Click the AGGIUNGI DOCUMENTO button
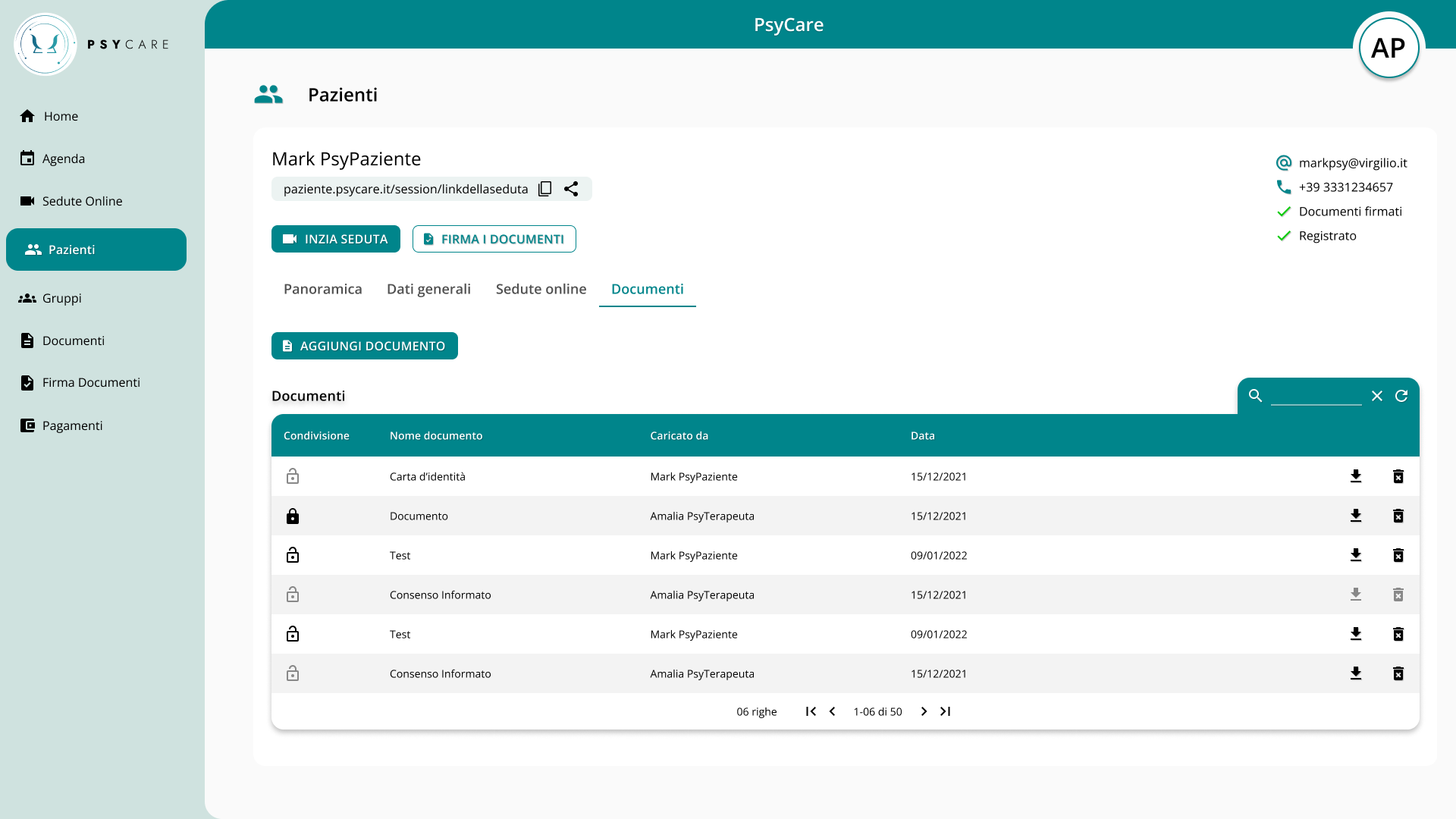The image size is (1456, 819). 365,346
